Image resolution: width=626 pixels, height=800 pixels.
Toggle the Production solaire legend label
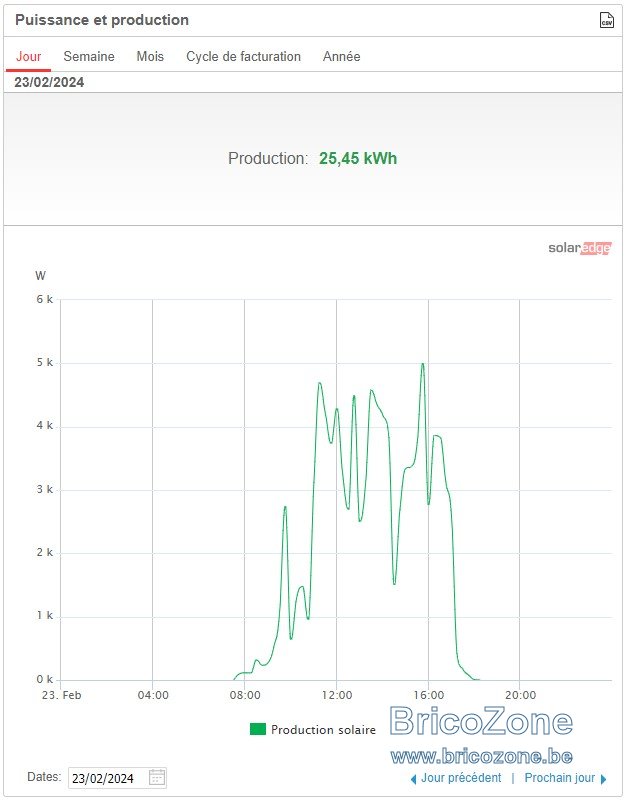point(323,730)
